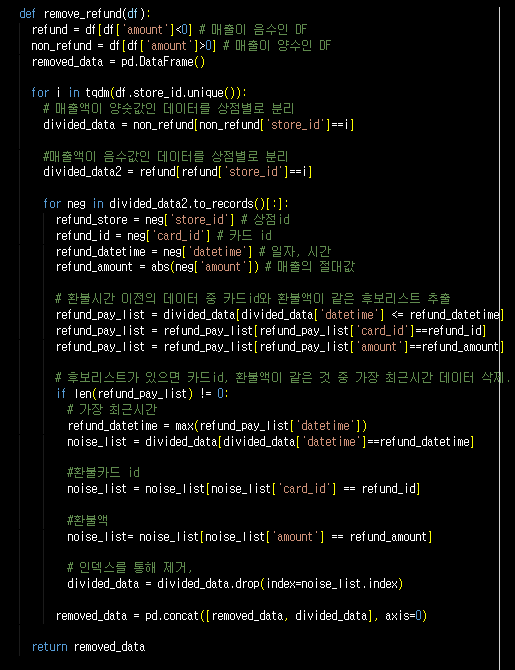Click the 'def remove_refund(df):' function definition line

click(85, 14)
